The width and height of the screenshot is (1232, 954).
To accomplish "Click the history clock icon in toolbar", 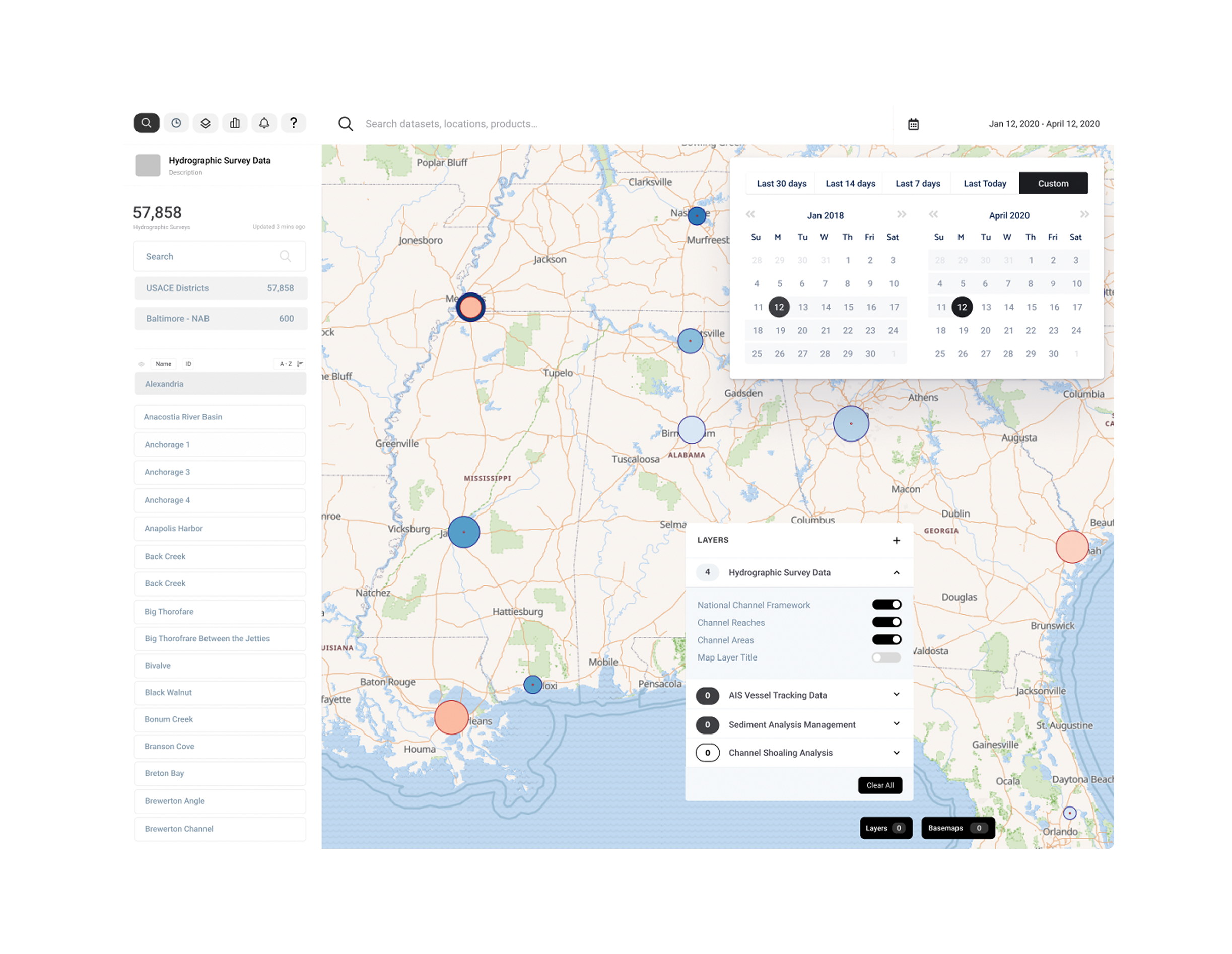I will click(176, 123).
